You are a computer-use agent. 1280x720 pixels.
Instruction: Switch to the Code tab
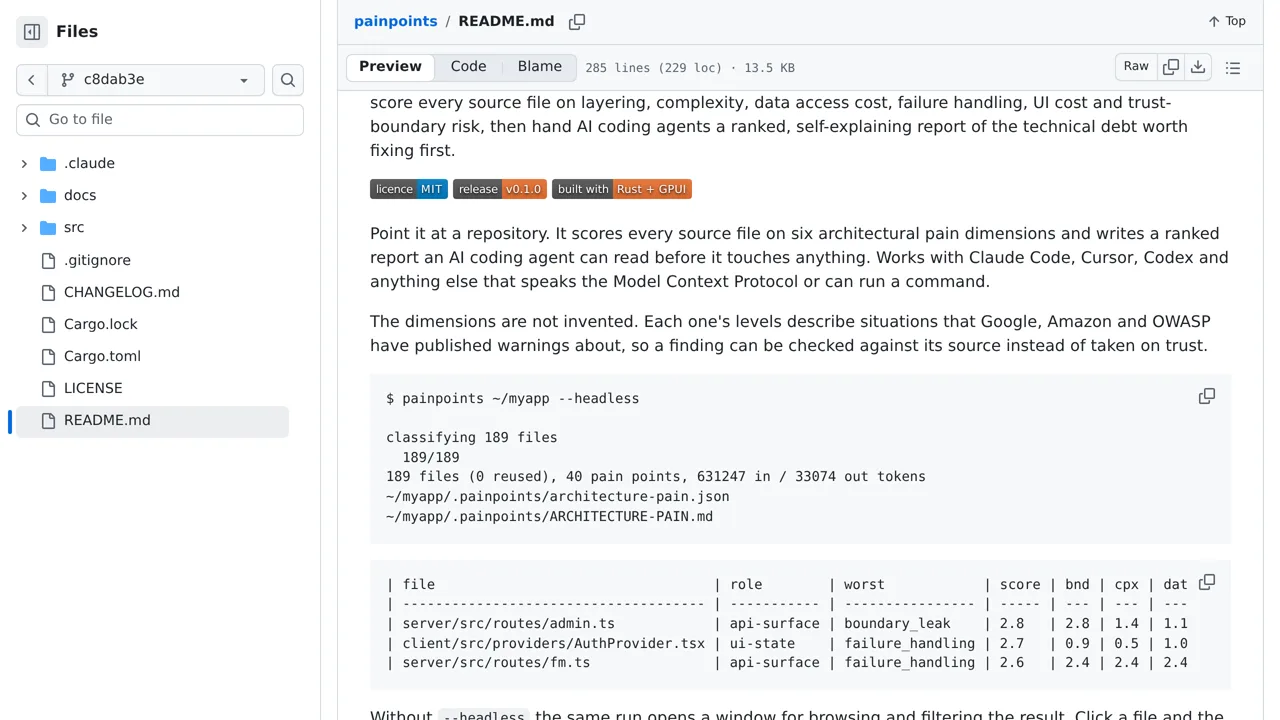(x=468, y=67)
